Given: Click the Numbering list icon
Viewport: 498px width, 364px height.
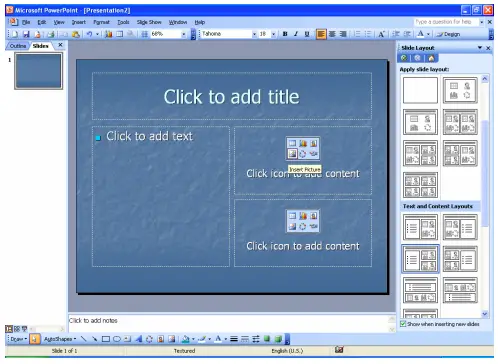Looking at the screenshot, I should [x=357, y=34].
